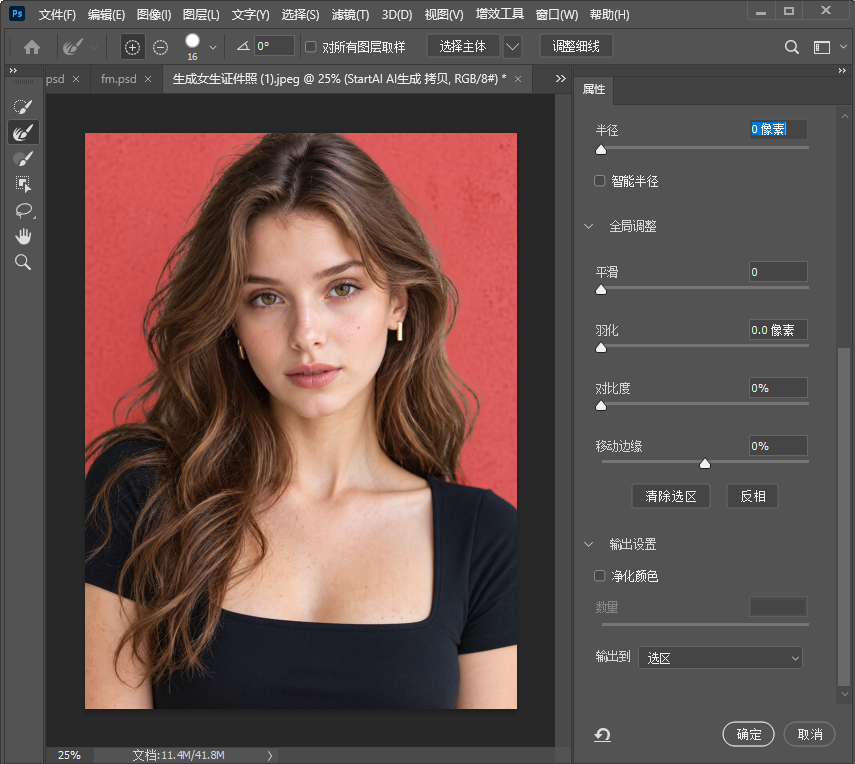Click the 移动边缘 slider handle
The height and width of the screenshot is (764, 855).
(x=705, y=464)
